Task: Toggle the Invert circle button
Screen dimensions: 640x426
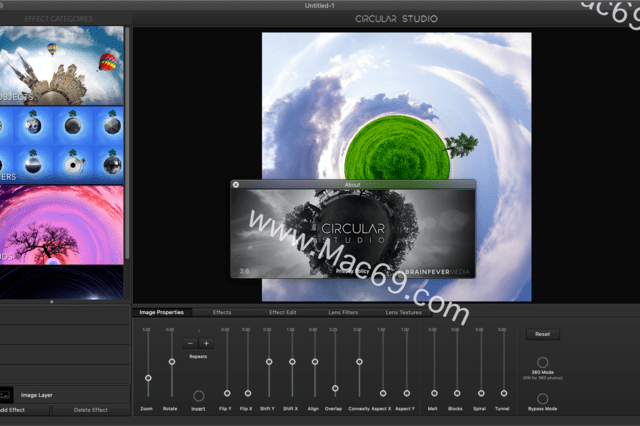Action: click(199, 396)
